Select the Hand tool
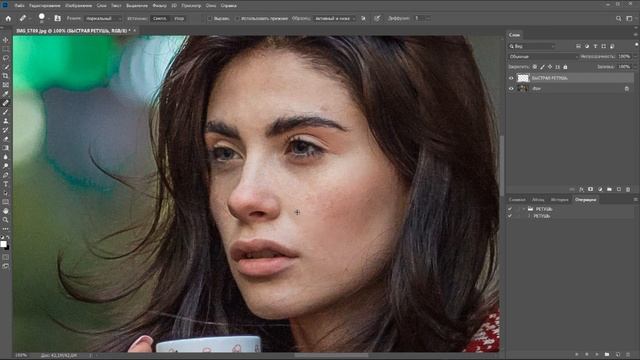Screen dimensions: 640x360 pos(5,211)
